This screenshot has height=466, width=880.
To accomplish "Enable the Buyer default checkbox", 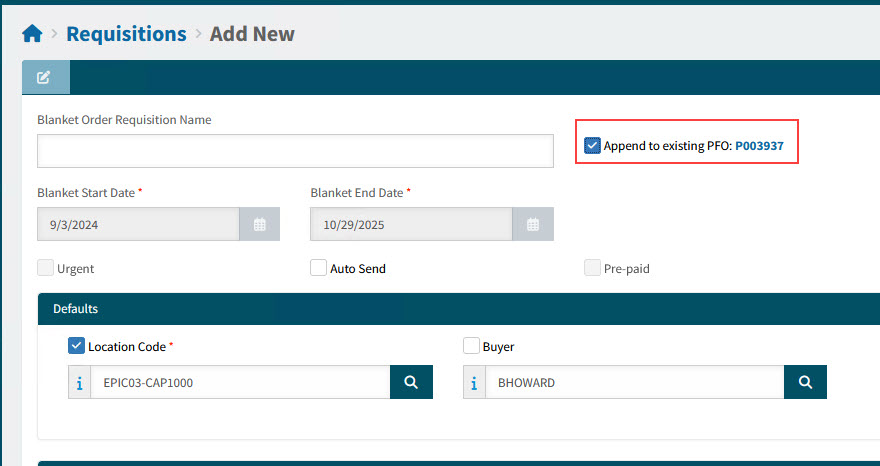I will [471, 346].
